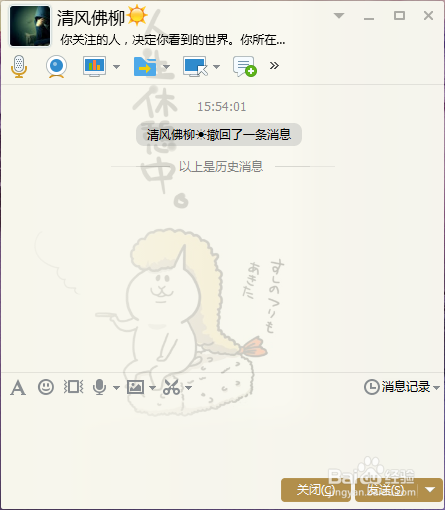
Task: Maximize the chat window
Action: coord(399,16)
